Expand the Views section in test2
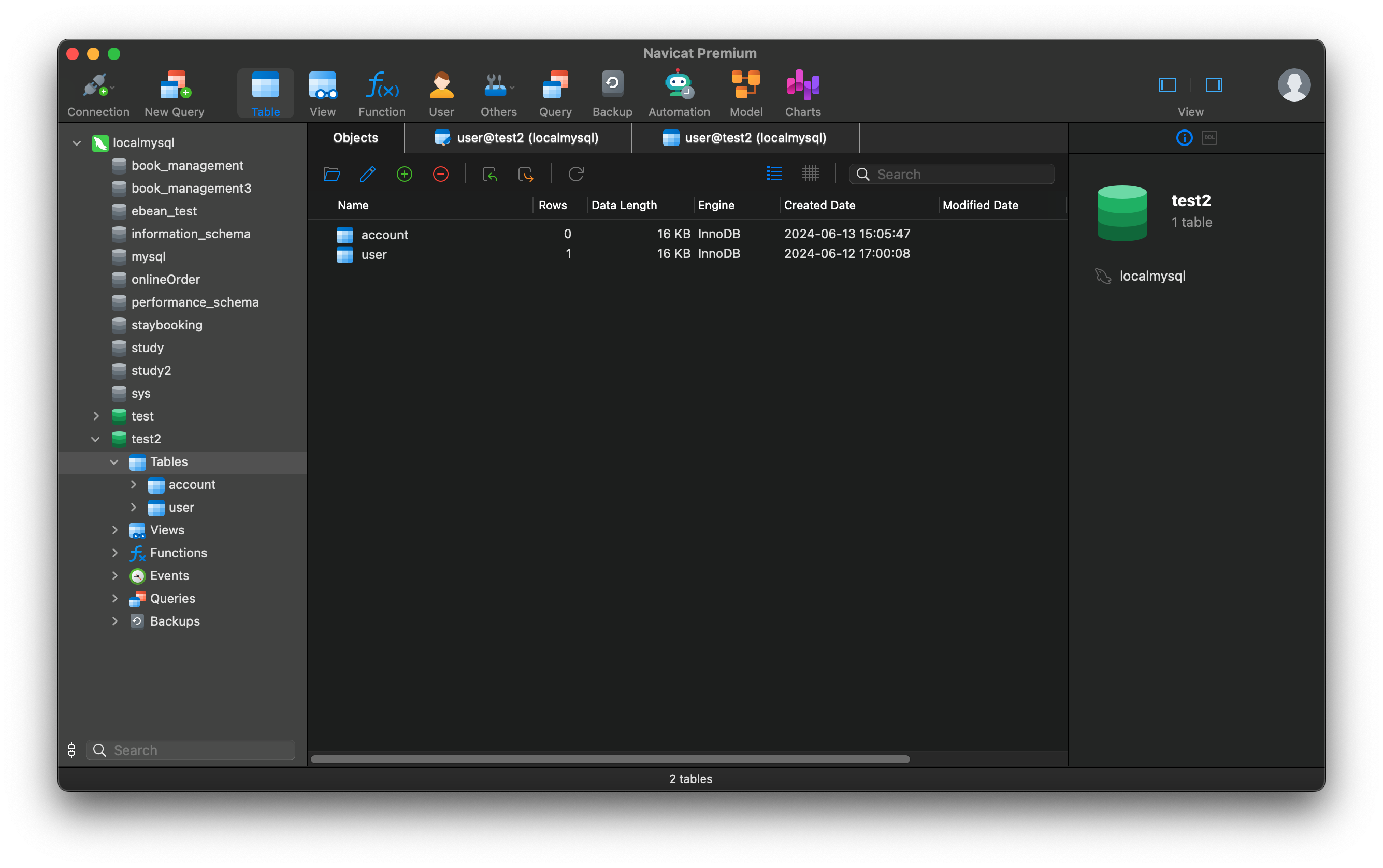Screen dimensions: 1383x868 point(114,529)
